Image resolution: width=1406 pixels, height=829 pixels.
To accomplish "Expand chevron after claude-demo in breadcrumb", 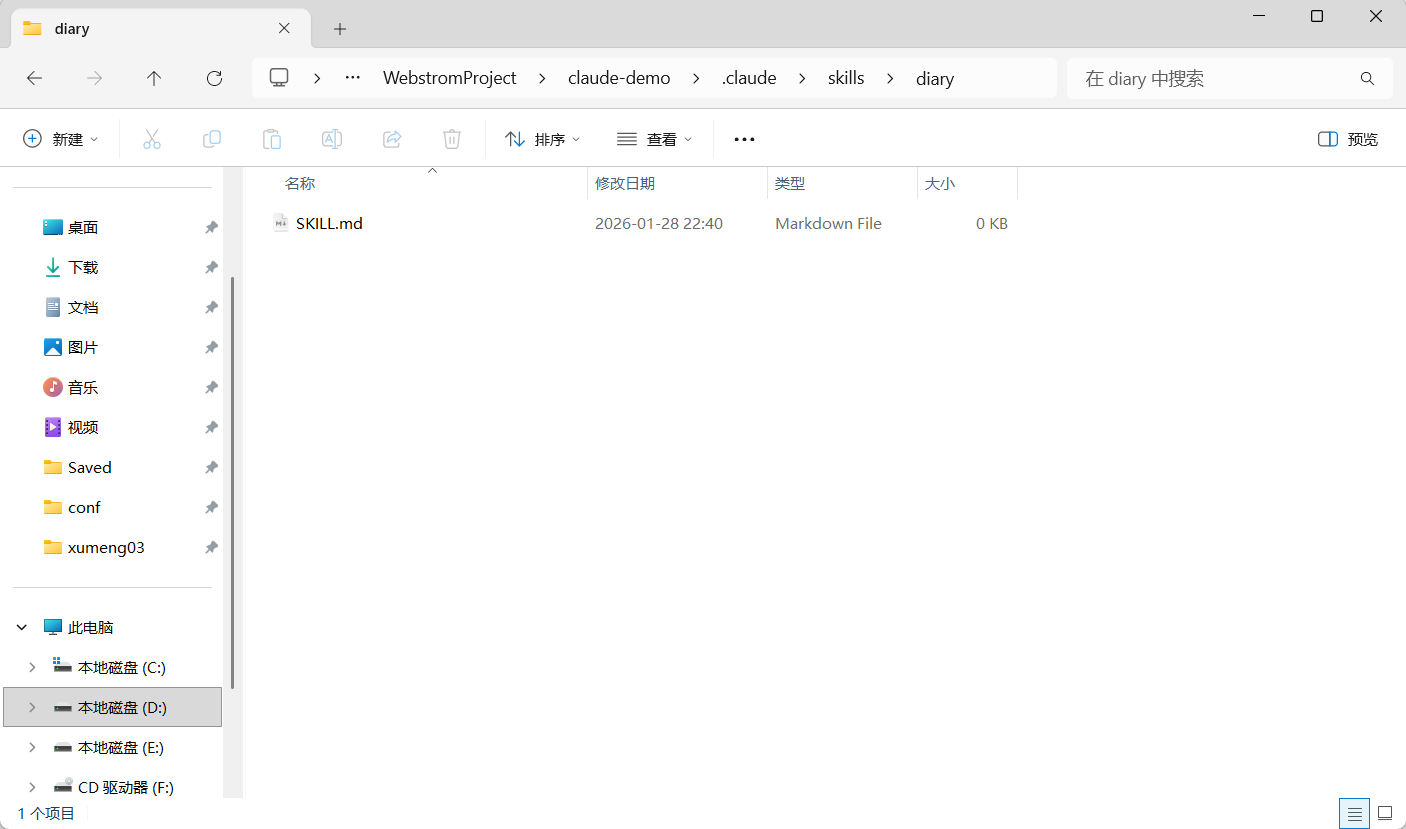I will click(x=697, y=78).
